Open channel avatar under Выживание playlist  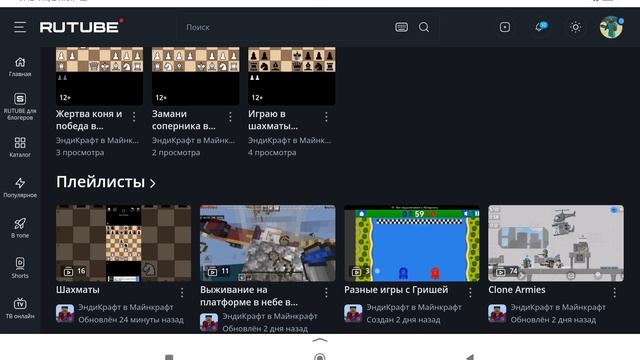point(209,322)
